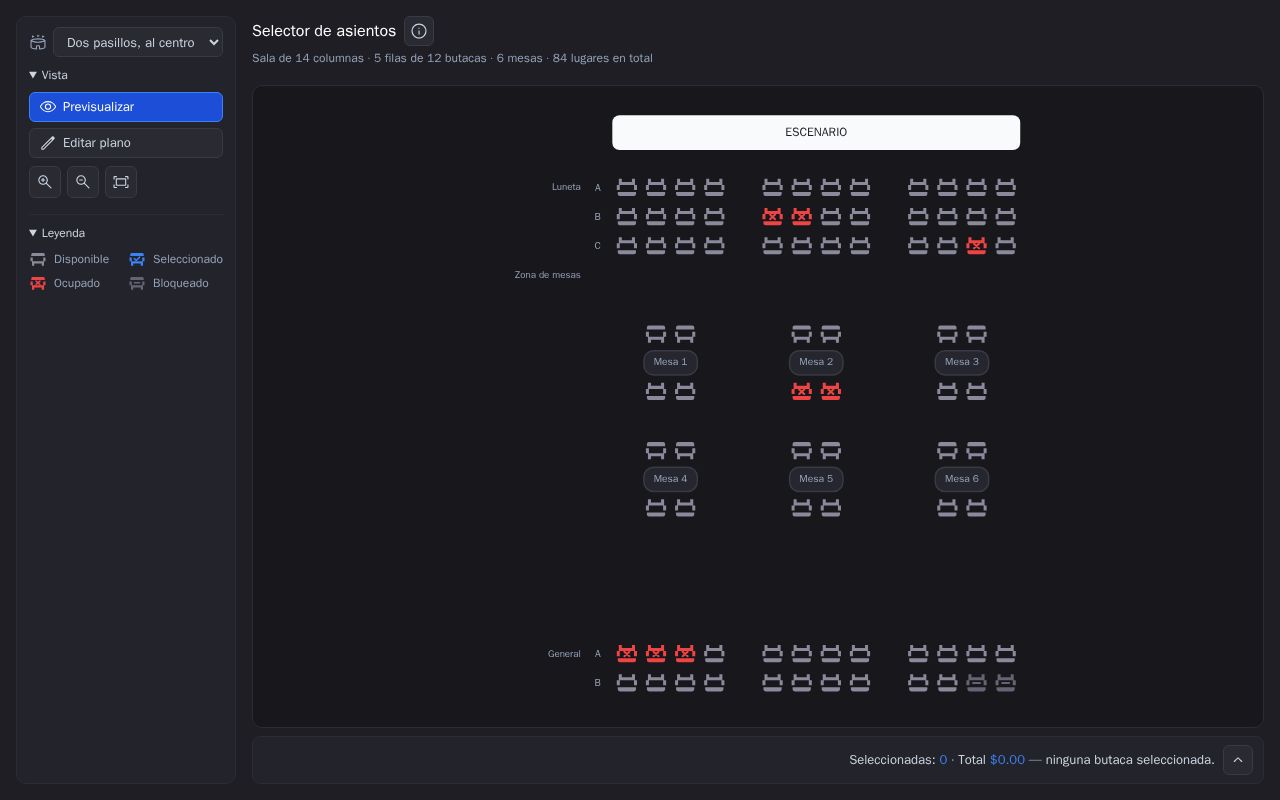Open the seat selector info icon

coord(419,31)
